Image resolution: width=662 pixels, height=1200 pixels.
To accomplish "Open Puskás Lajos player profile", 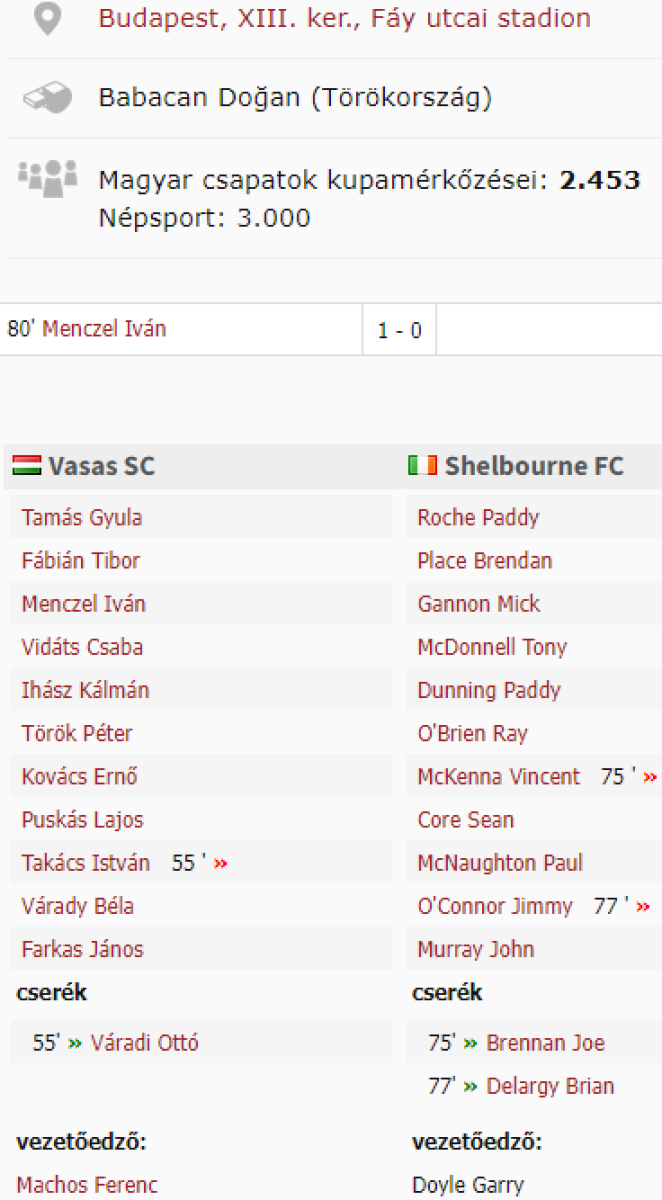I will (x=82, y=820).
